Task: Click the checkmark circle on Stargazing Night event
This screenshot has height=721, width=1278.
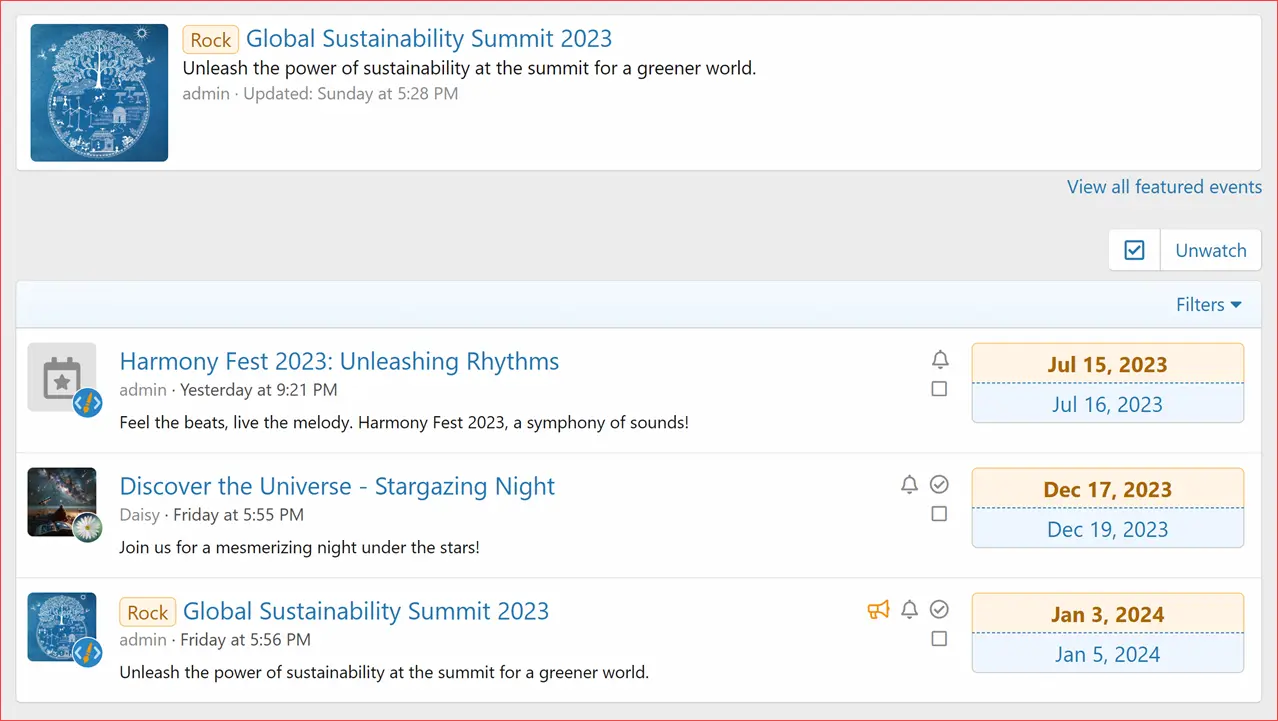Action: pos(939,484)
